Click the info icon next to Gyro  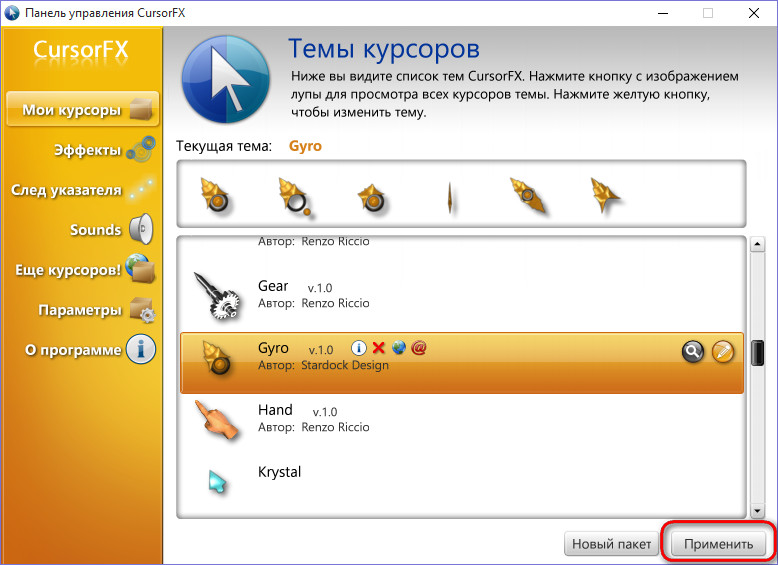click(x=359, y=348)
